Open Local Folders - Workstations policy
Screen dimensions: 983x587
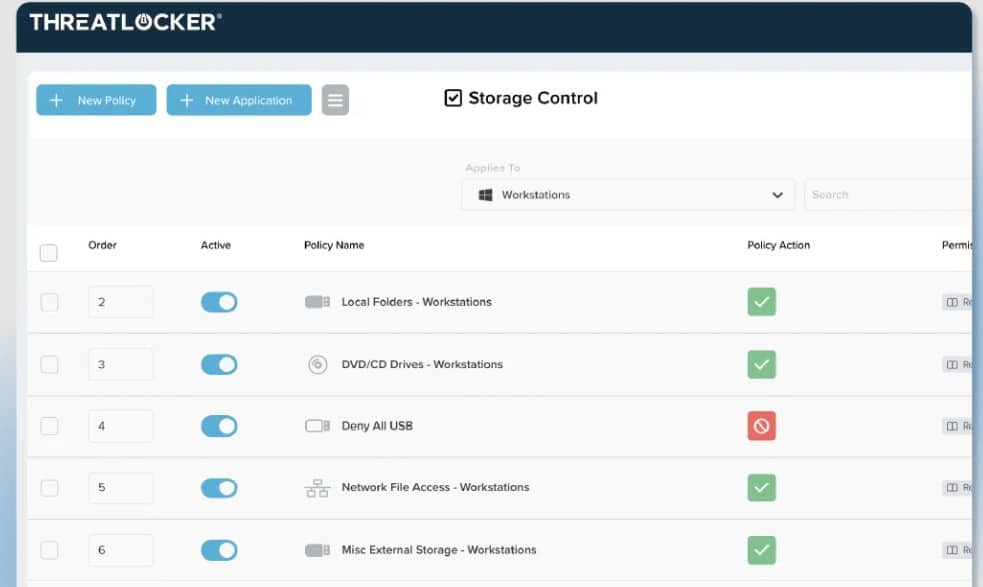(x=416, y=302)
